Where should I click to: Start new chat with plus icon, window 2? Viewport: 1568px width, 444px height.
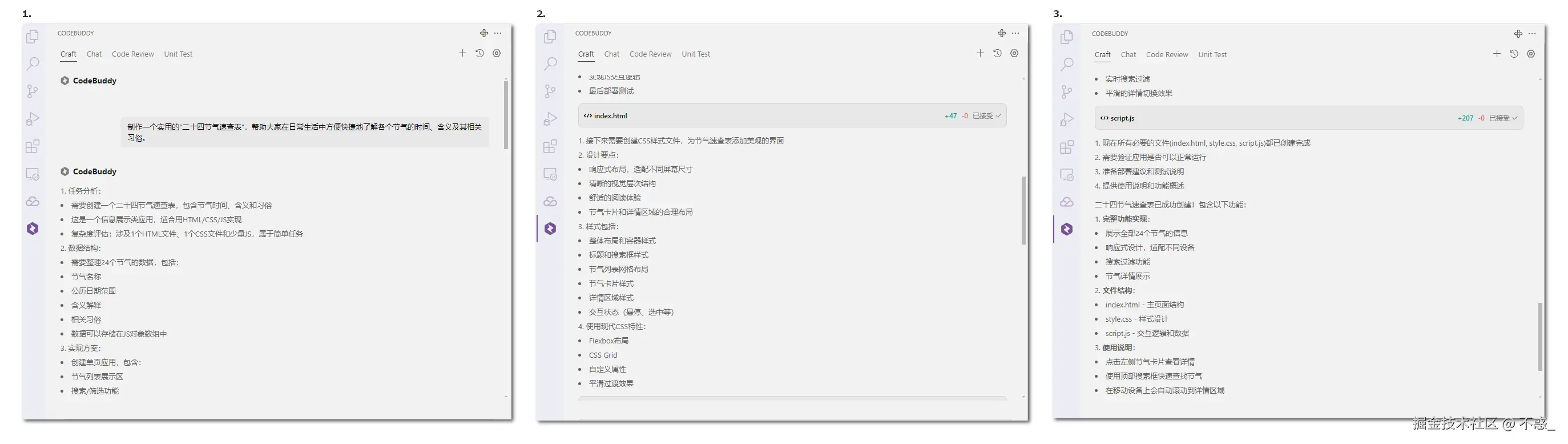(x=980, y=54)
